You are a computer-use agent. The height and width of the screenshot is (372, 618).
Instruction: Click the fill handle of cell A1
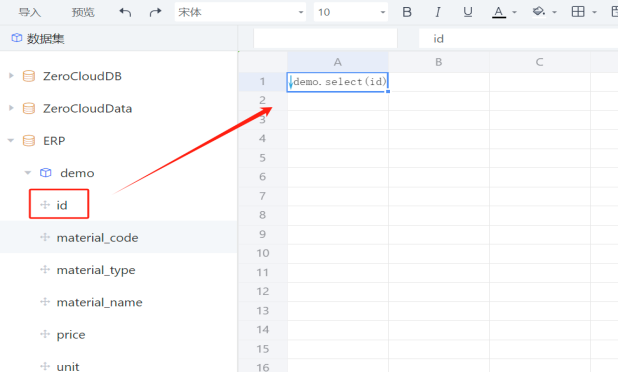[x=388, y=91]
